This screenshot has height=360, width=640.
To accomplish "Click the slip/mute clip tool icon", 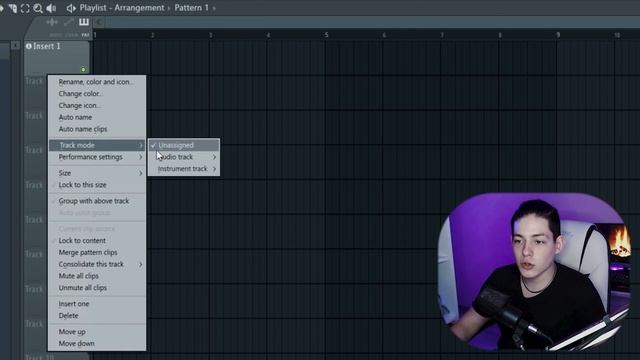I will 12,8.
